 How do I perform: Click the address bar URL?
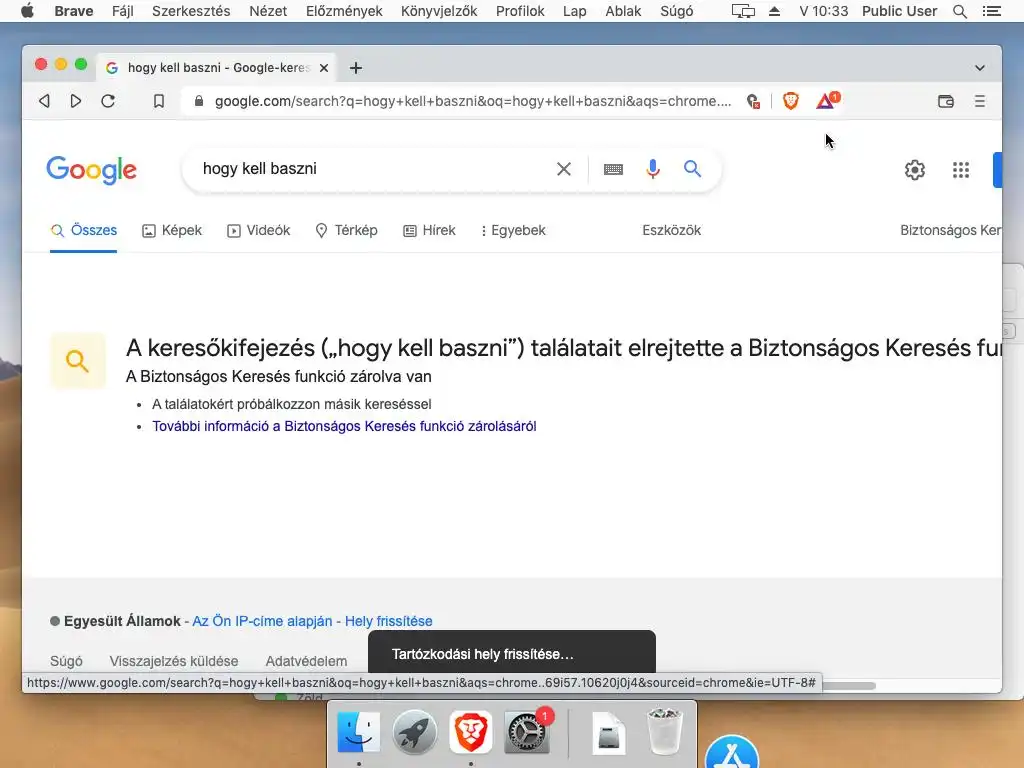point(473,101)
